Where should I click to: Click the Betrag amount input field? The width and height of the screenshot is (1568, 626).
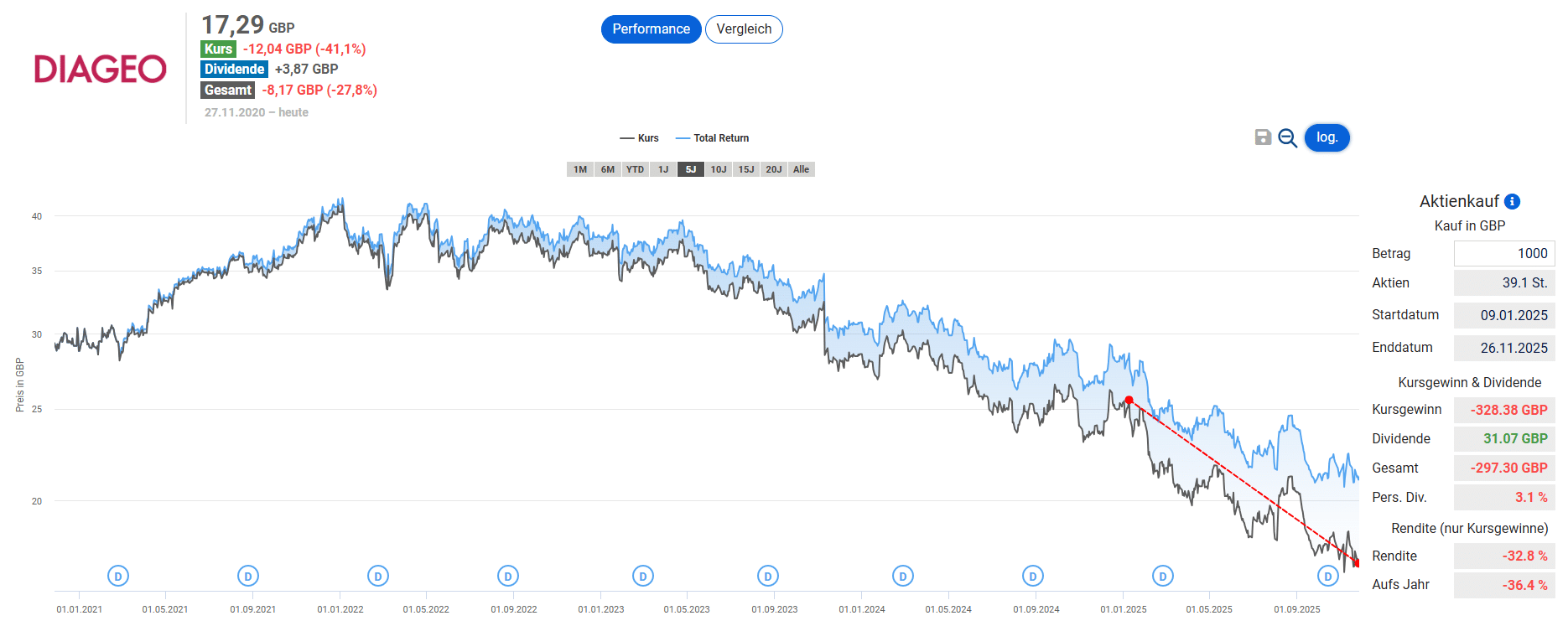pos(1503,253)
